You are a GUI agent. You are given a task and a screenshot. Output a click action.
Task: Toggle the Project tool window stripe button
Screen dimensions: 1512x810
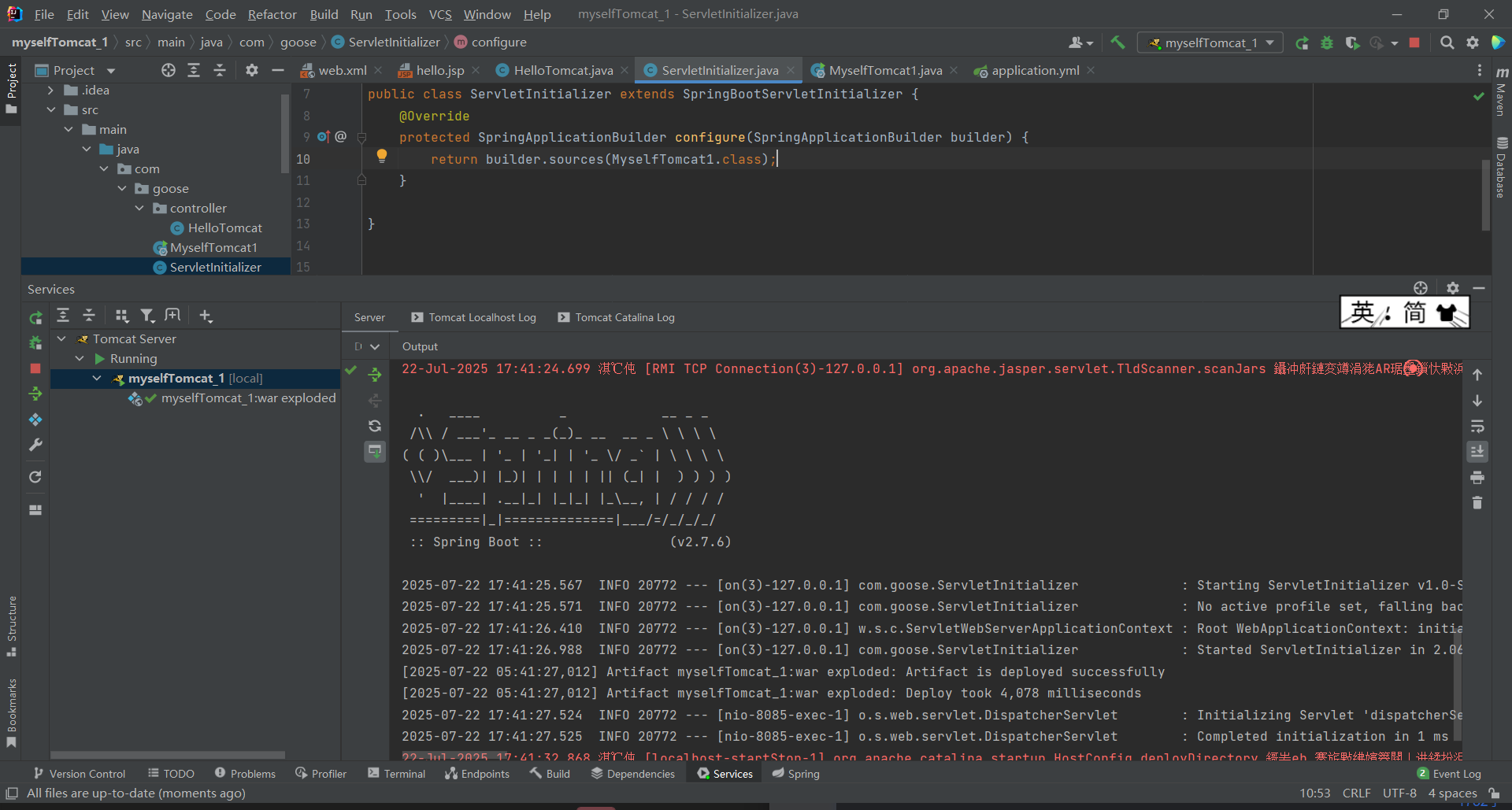pyautogui.click(x=11, y=88)
